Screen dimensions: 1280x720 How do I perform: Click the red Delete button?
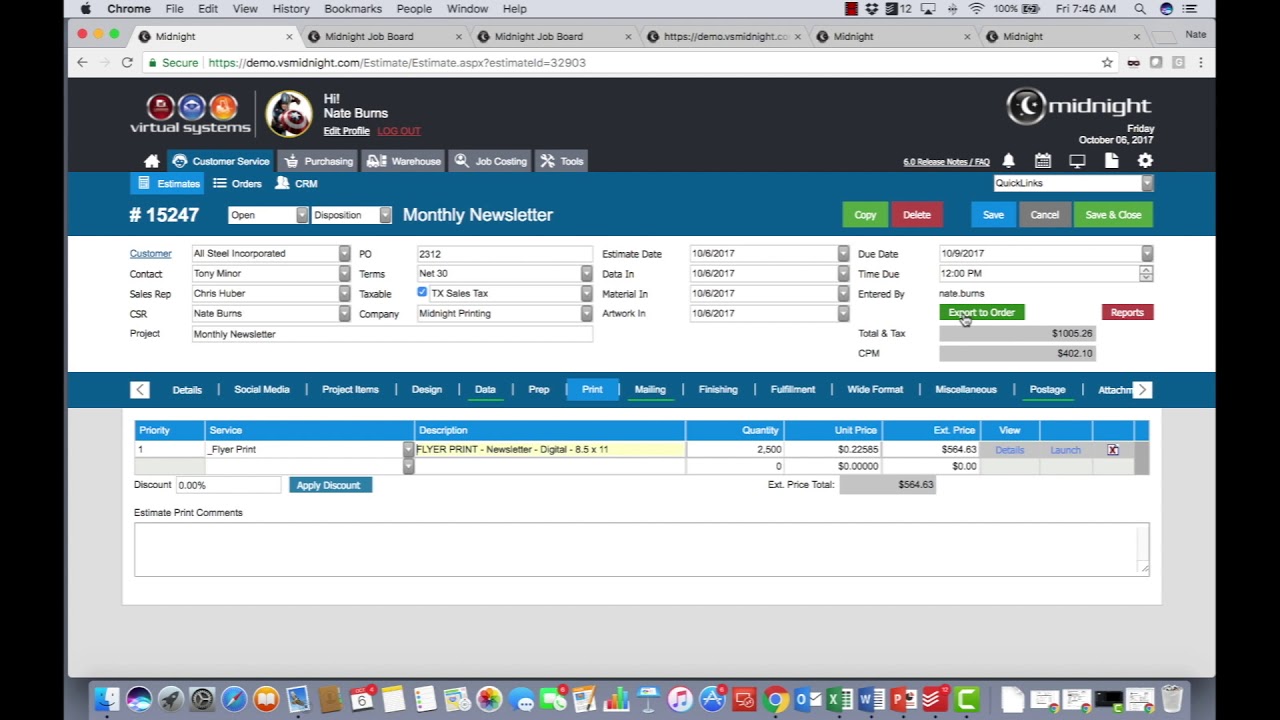917,215
